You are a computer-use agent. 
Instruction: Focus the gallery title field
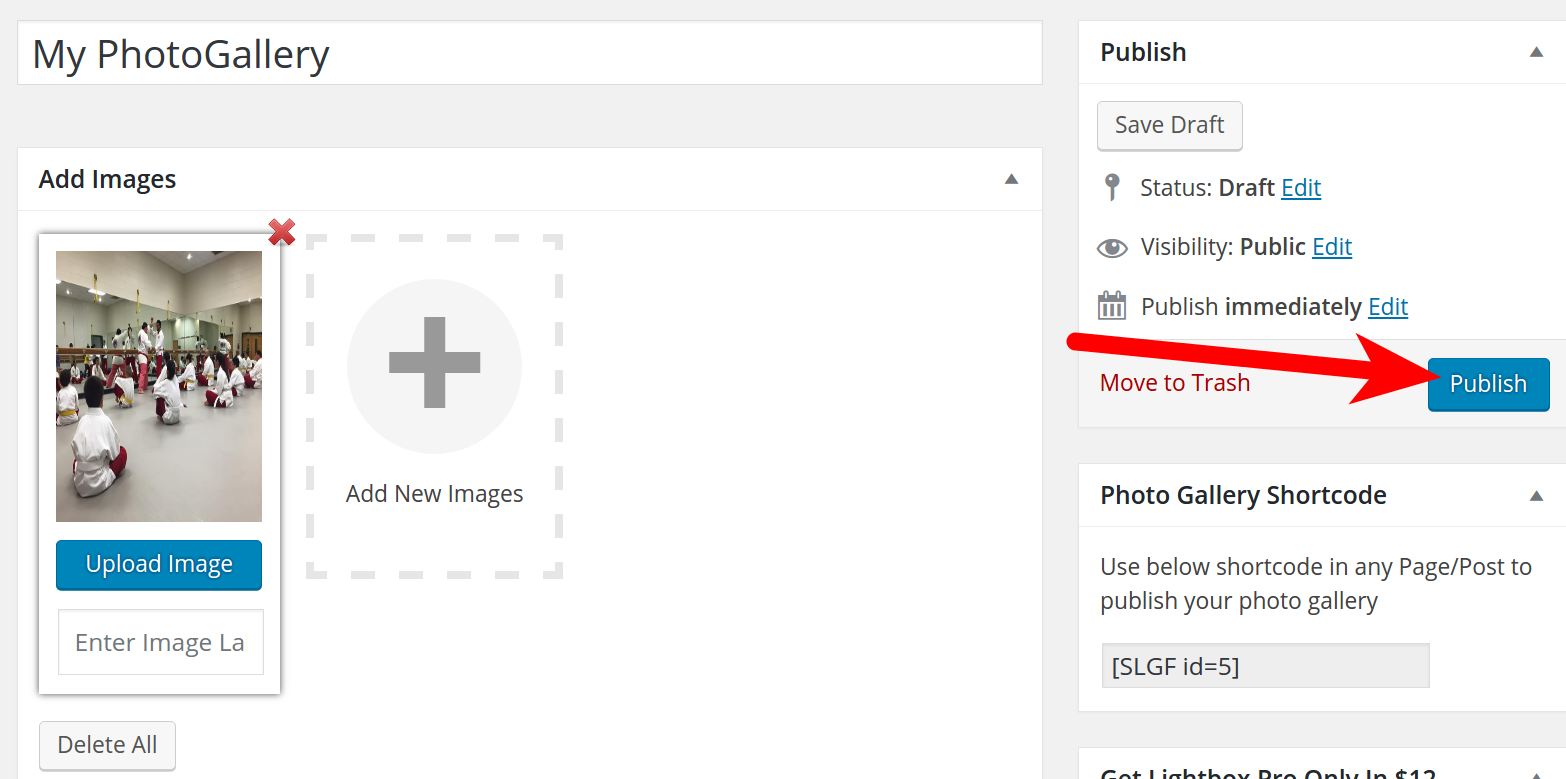[530, 53]
